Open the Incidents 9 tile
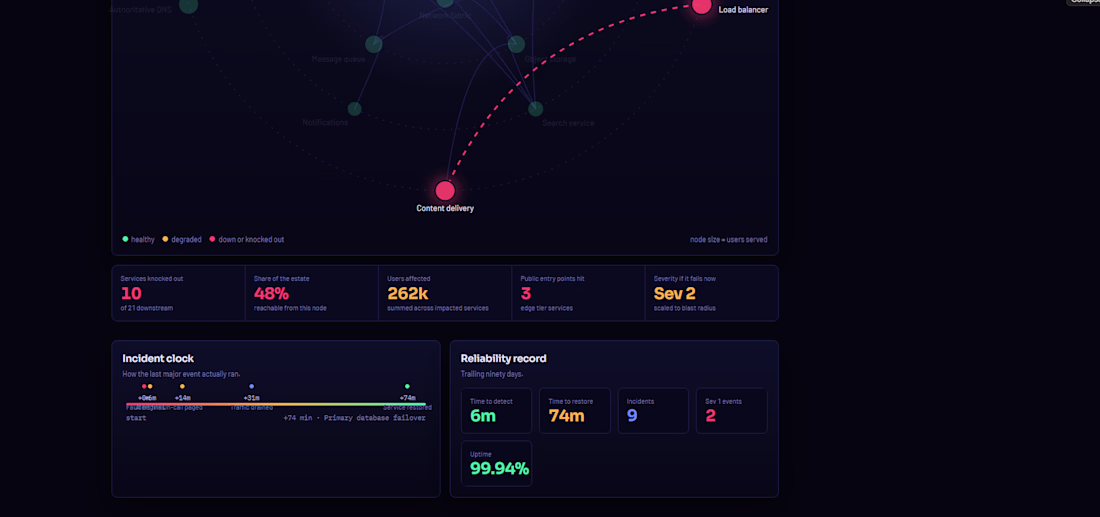Image resolution: width=1100 pixels, height=517 pixels. point(653,411)
